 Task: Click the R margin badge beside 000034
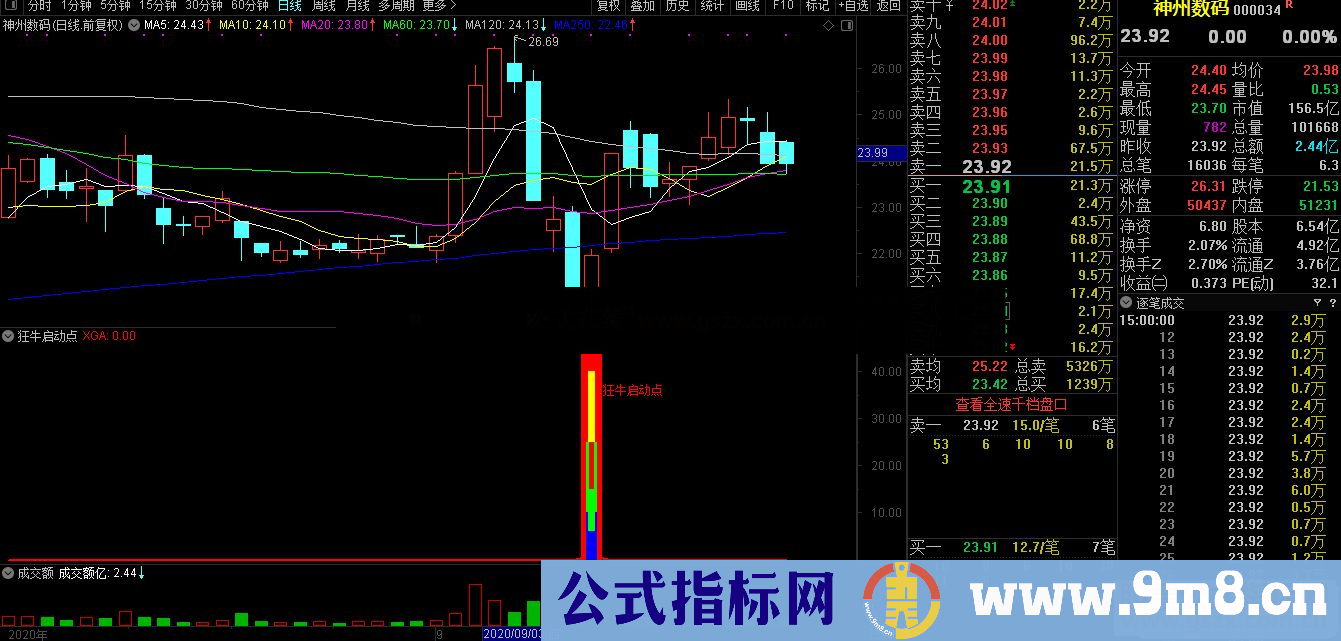1289,4
